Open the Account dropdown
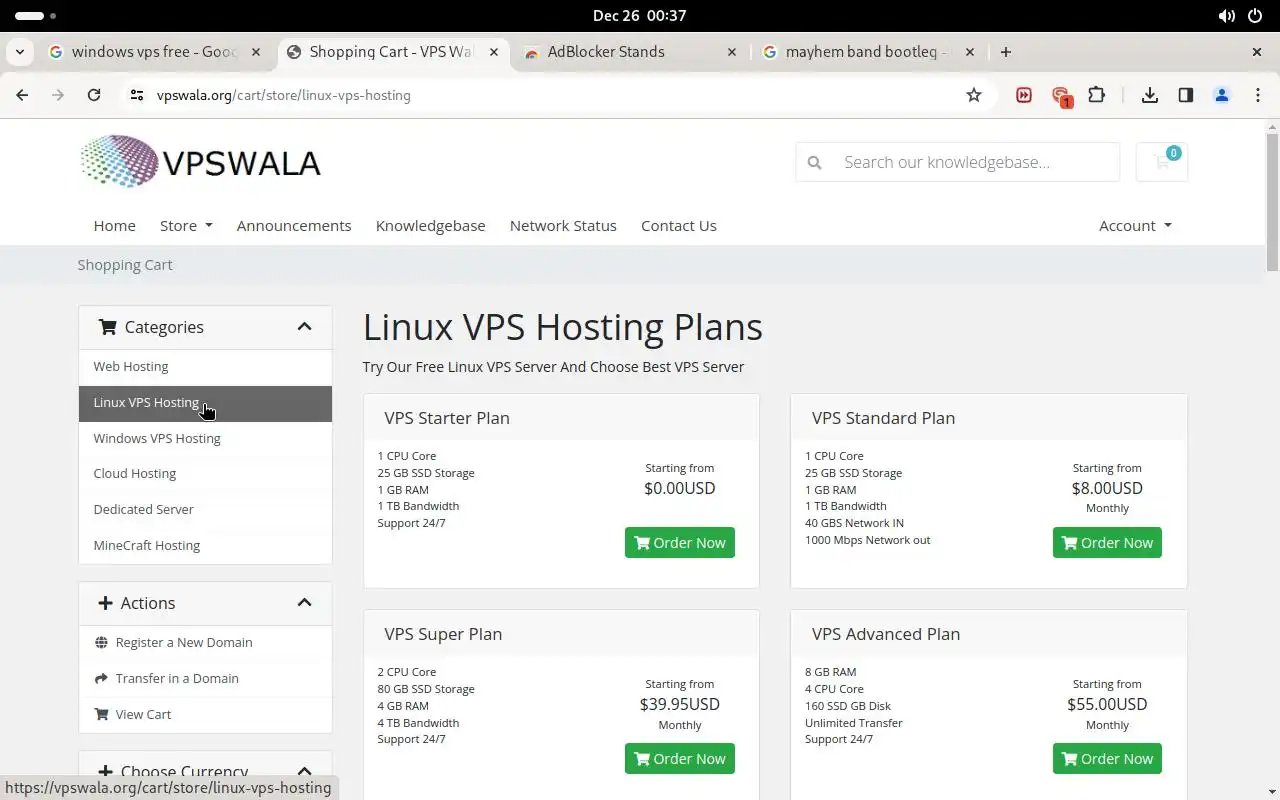The image size is (1280, 800). point(1135,226)
